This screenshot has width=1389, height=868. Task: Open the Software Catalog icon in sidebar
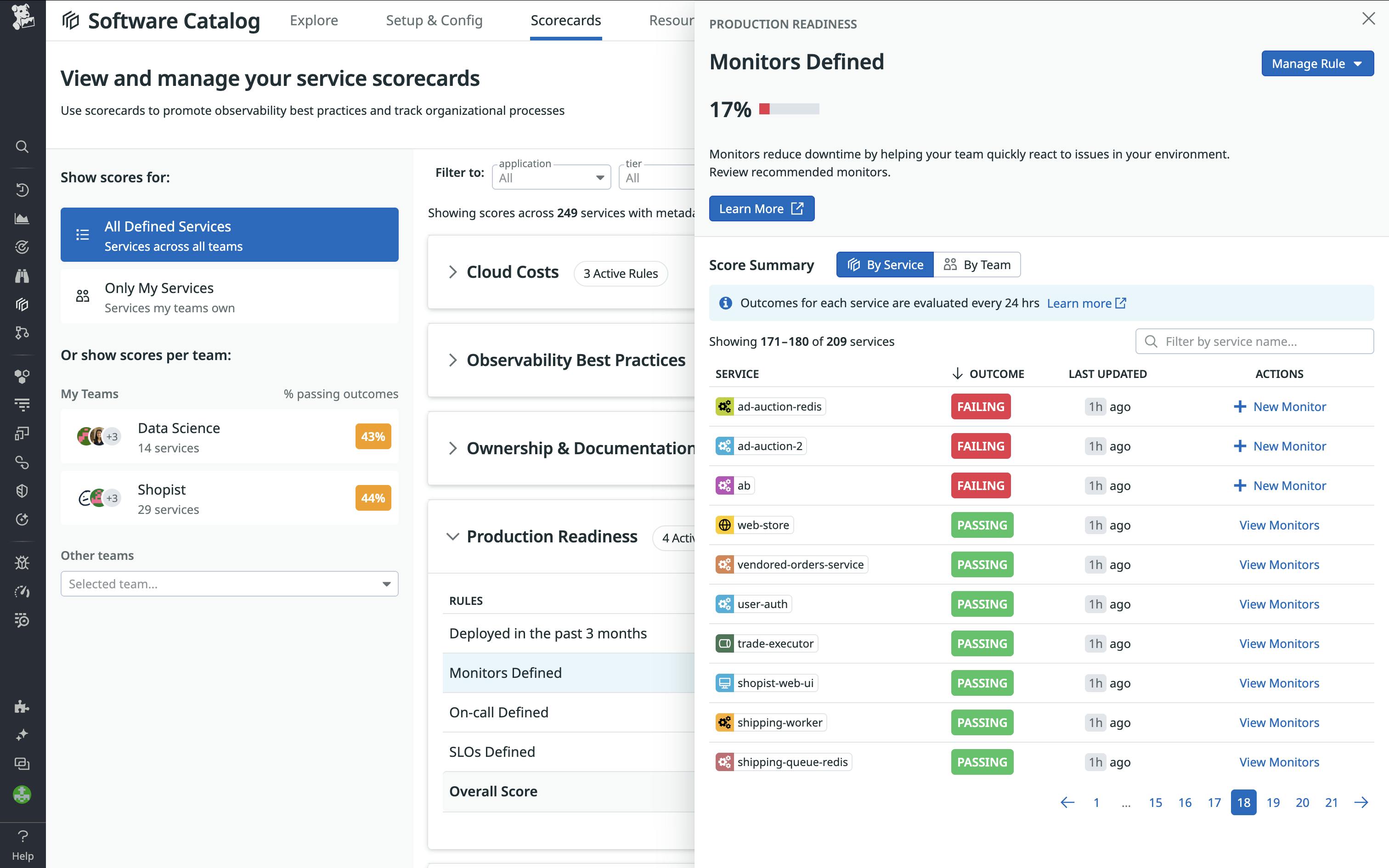click(x=23, y=305)
